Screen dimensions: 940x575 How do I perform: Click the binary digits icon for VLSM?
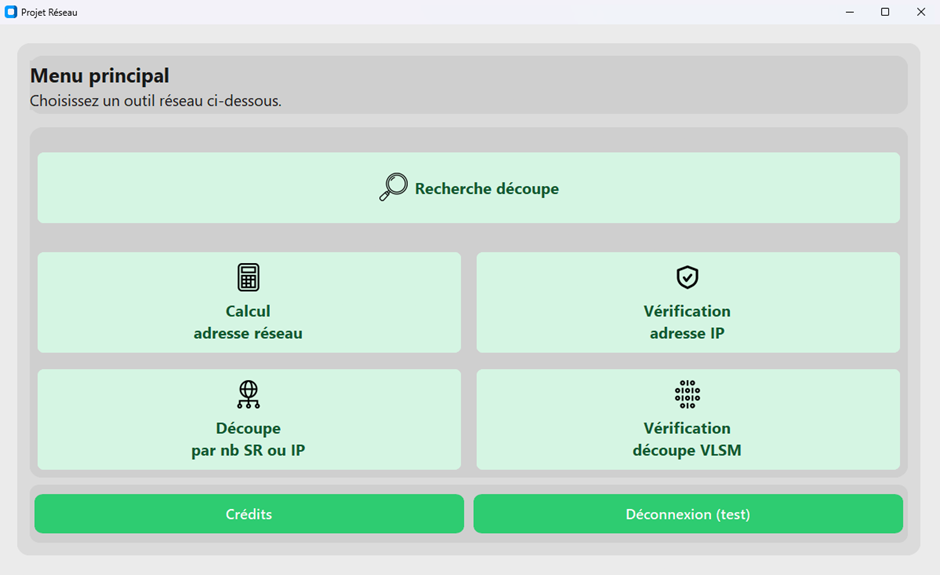pos(687,394)
